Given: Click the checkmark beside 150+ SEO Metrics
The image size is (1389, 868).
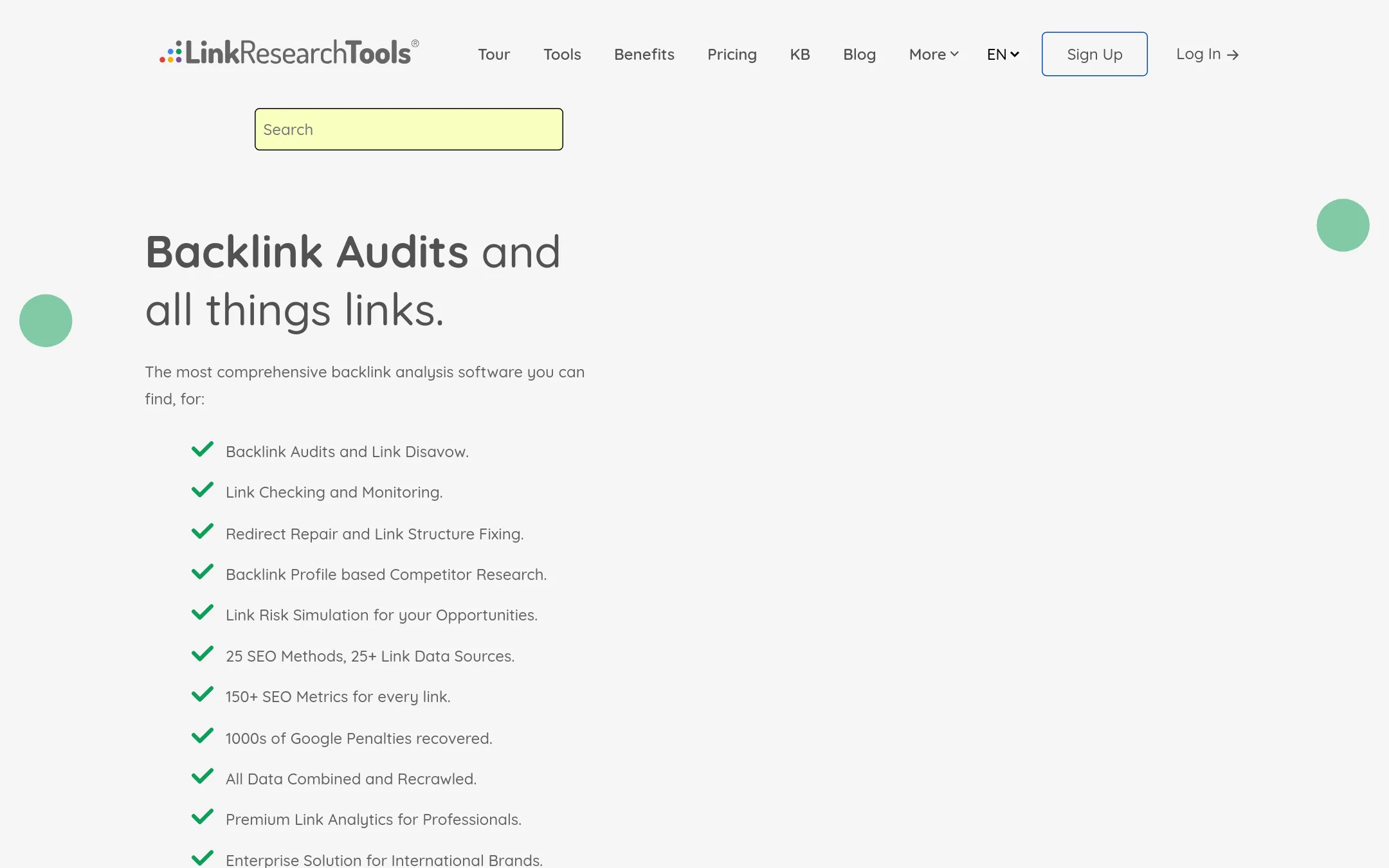Looking at the screenshot, I should pyautogui.click(x=203, y=694).
